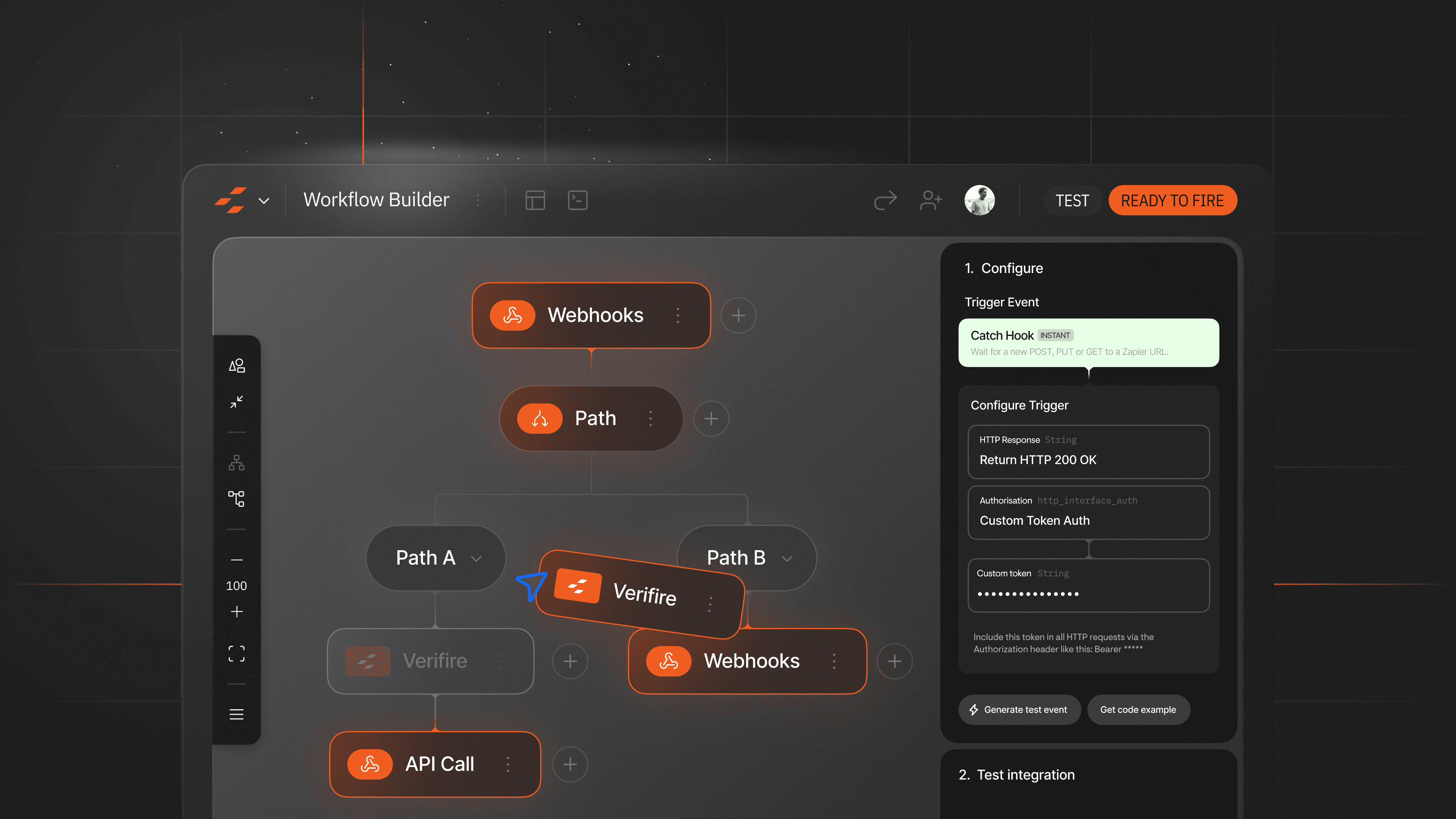Select the Path node

(x=591, y=418)
